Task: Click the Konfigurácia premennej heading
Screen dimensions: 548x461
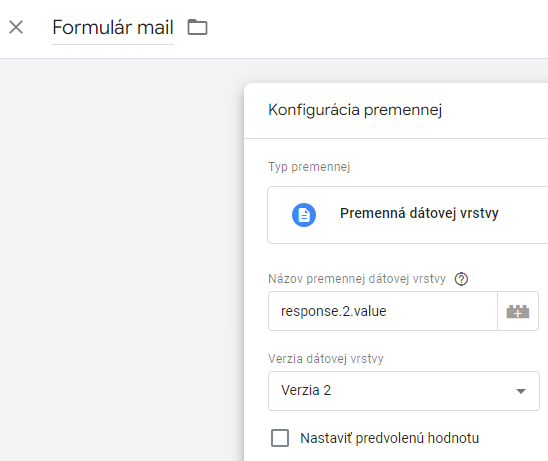Action: point(355,110)
